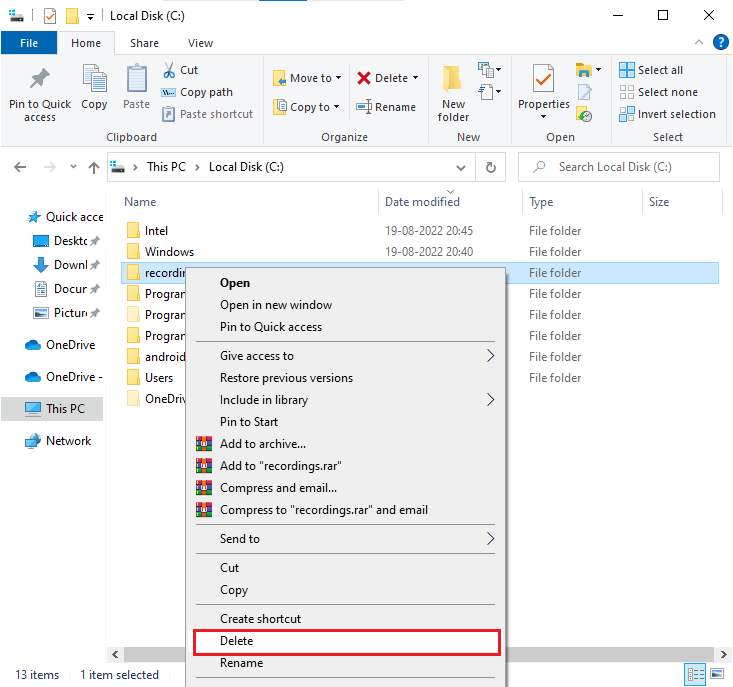Click the Rename button in Organize group
The image size is (733, 687).
pos(386,107)
